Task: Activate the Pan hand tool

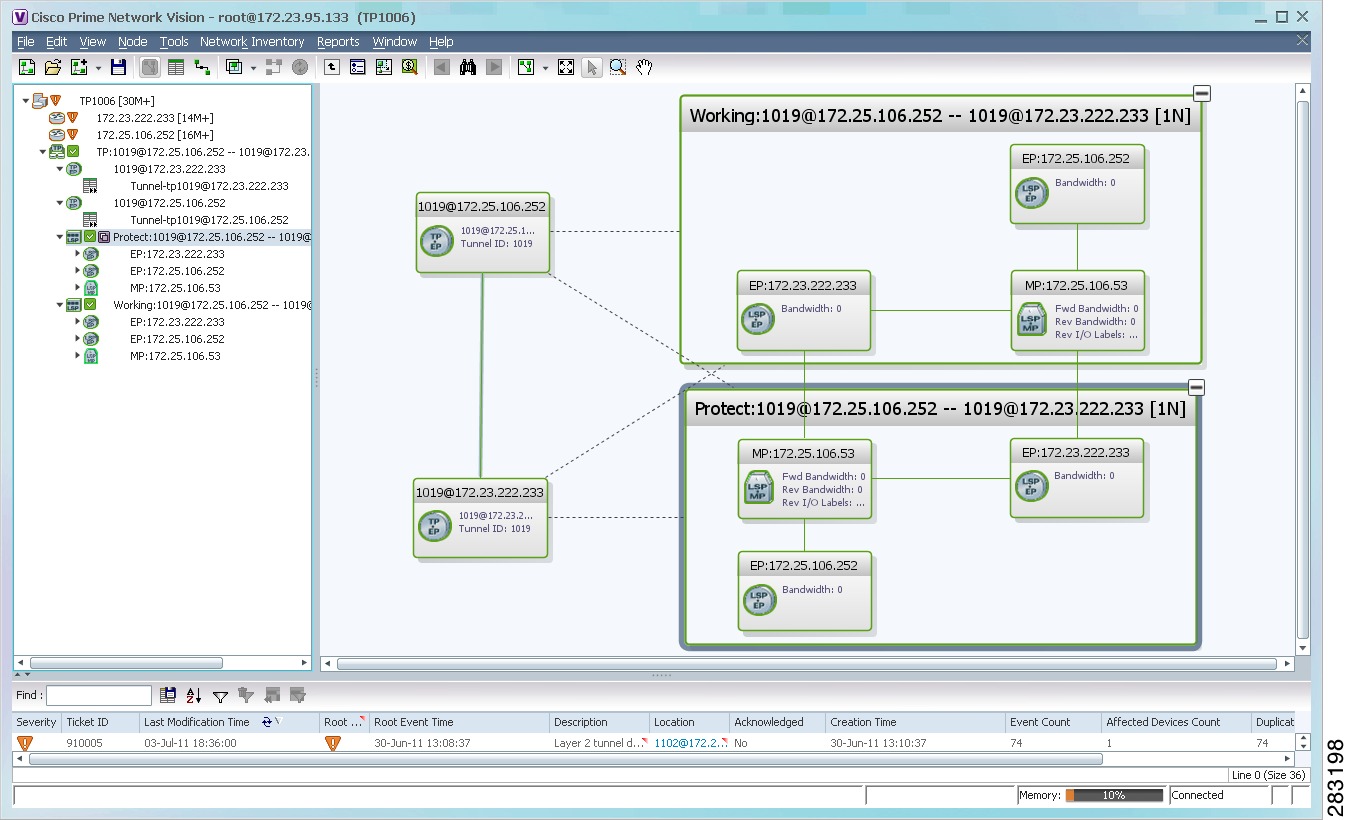Action: [x=645, y=67]
